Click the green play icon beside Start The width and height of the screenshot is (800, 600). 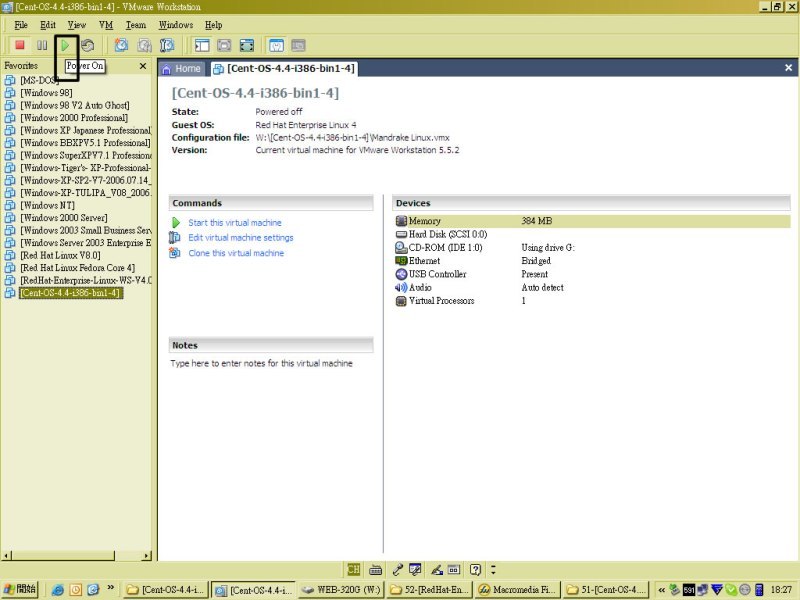pos(176,223)
